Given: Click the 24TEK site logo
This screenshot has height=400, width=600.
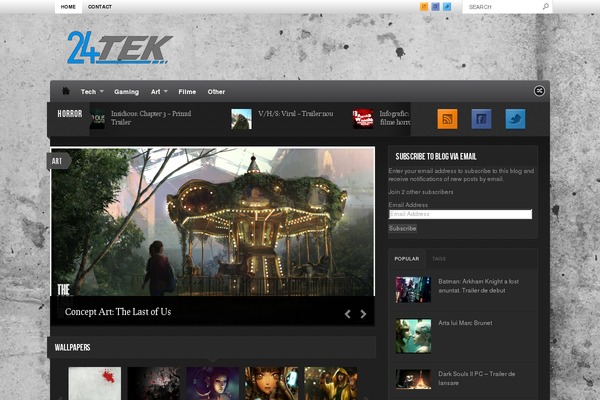Looking at the screenshot, I should point(120,47).
